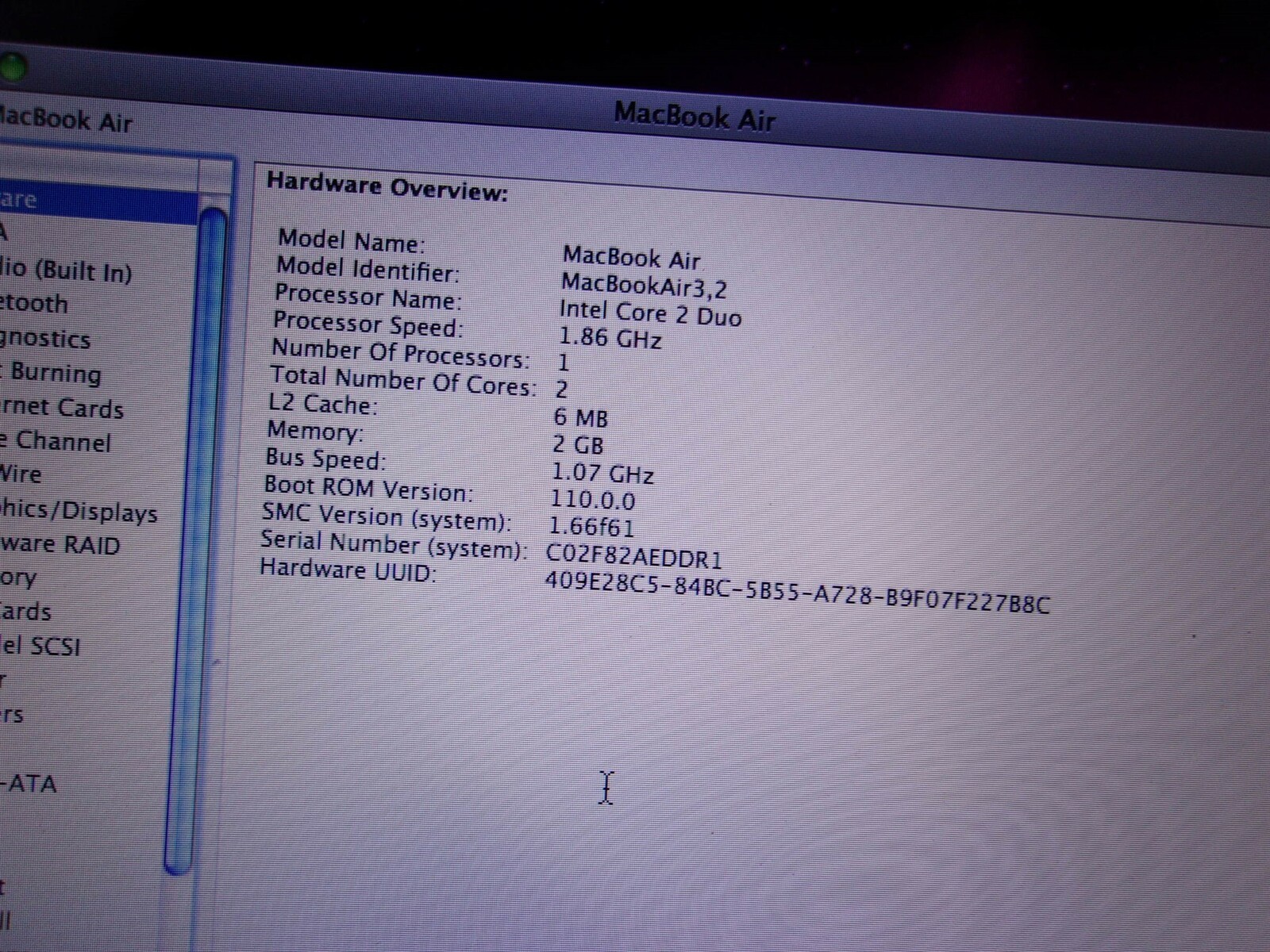
Task: Click the L2 Cache label
Action: 322,404
